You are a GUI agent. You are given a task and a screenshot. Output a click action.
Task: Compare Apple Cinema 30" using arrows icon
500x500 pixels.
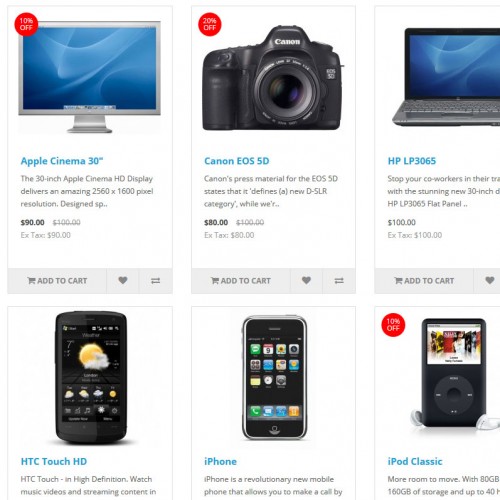coord(155,281)
